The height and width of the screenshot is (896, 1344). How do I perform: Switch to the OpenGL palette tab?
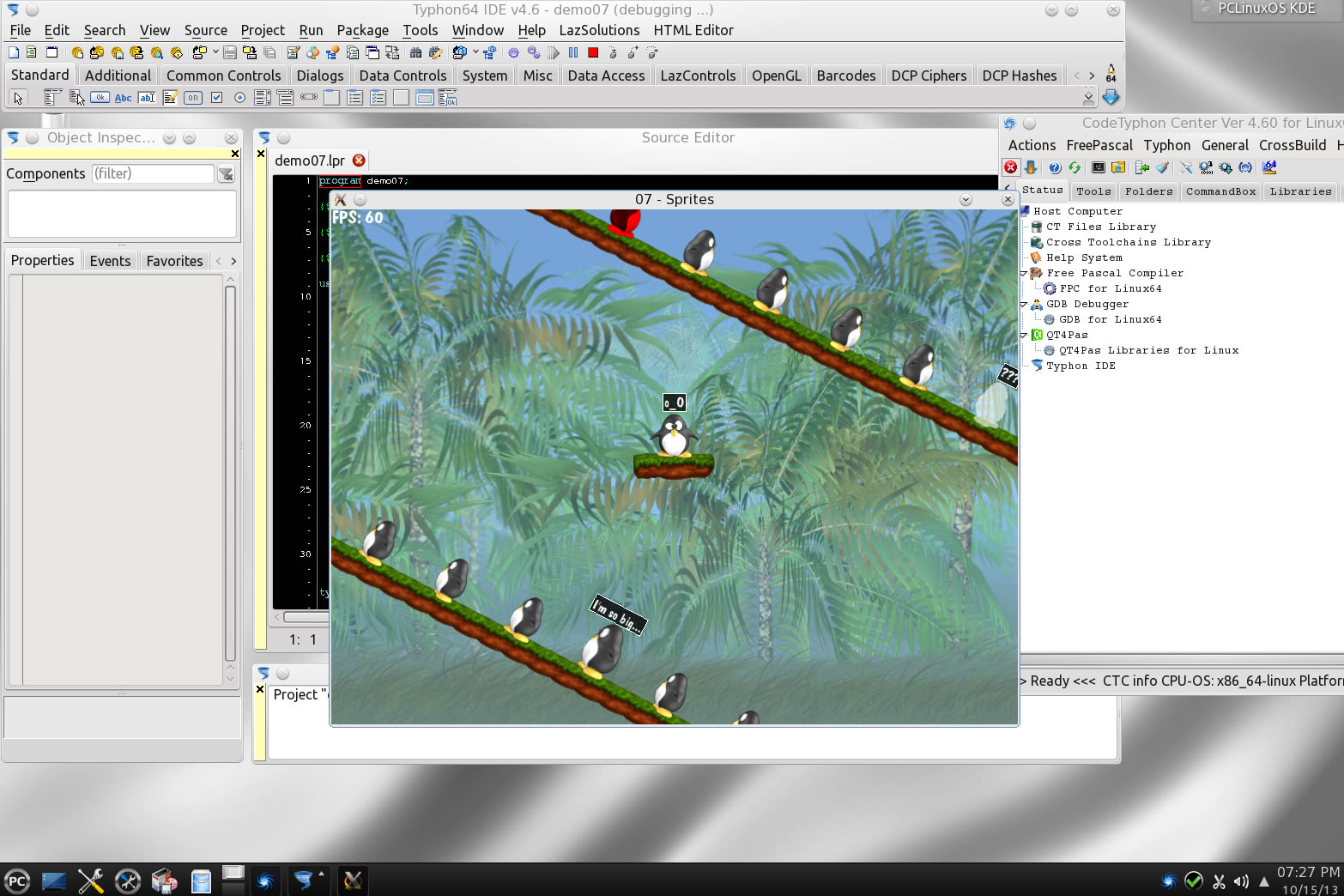(x=776, y=76)
